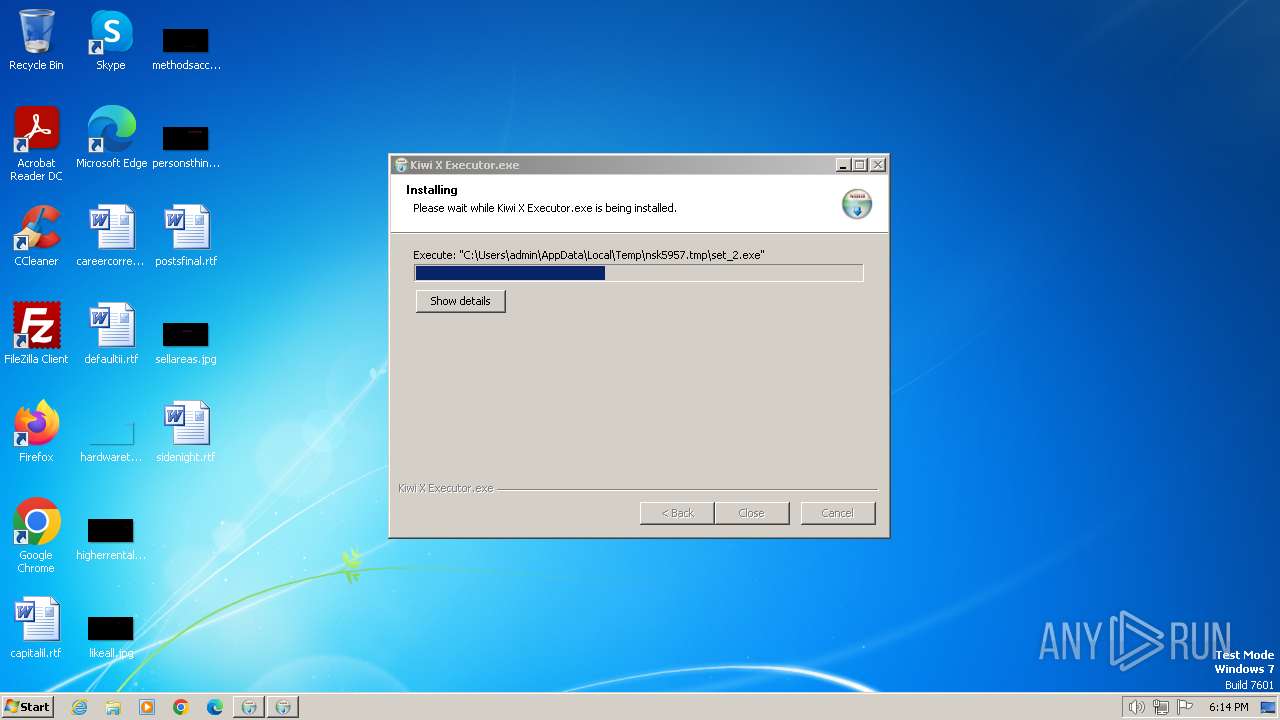Select careercorre... RTF document
This screenshot has width=1280, height=720.
tap(111, 235)
